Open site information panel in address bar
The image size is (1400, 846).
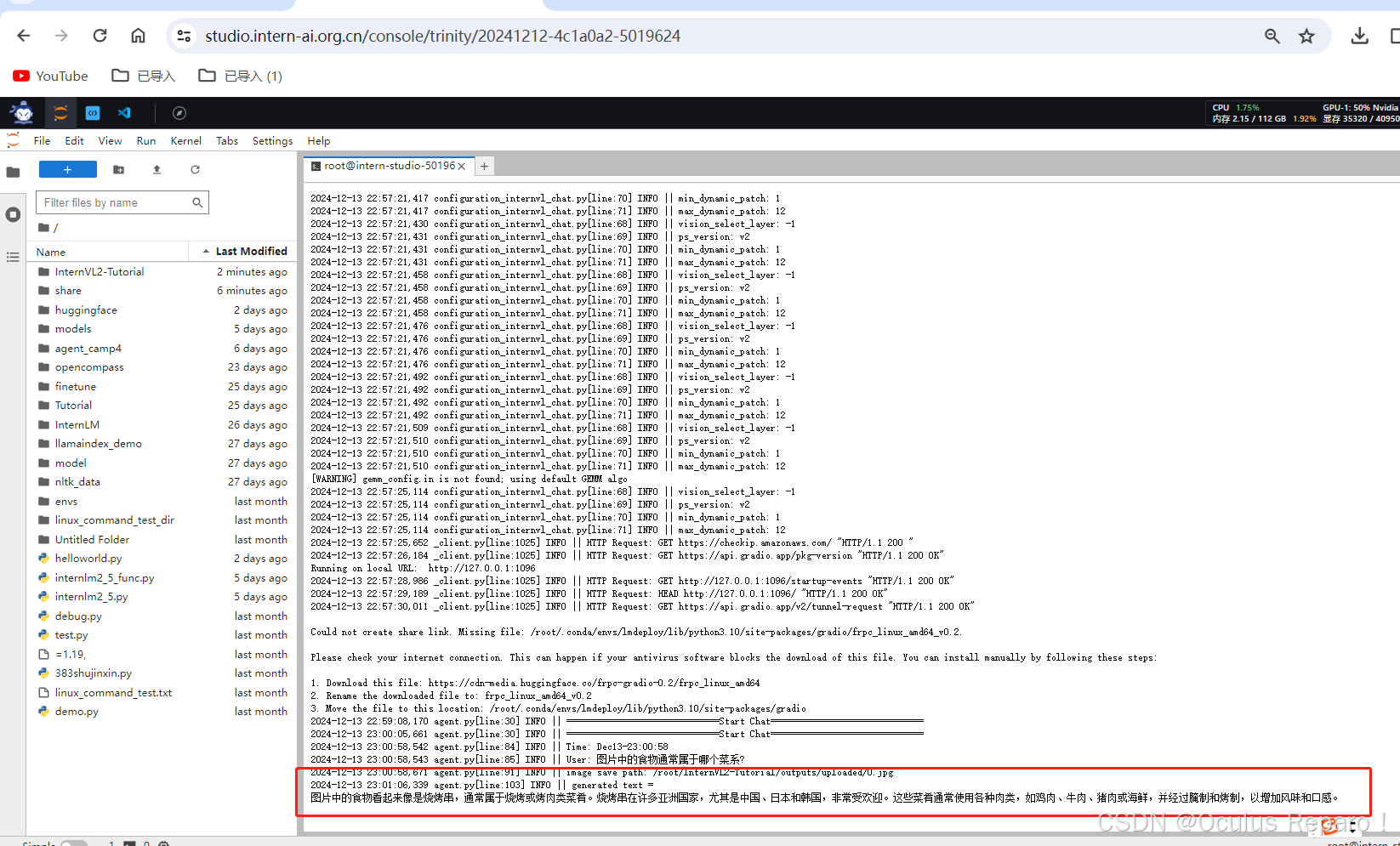coord(184,36)
